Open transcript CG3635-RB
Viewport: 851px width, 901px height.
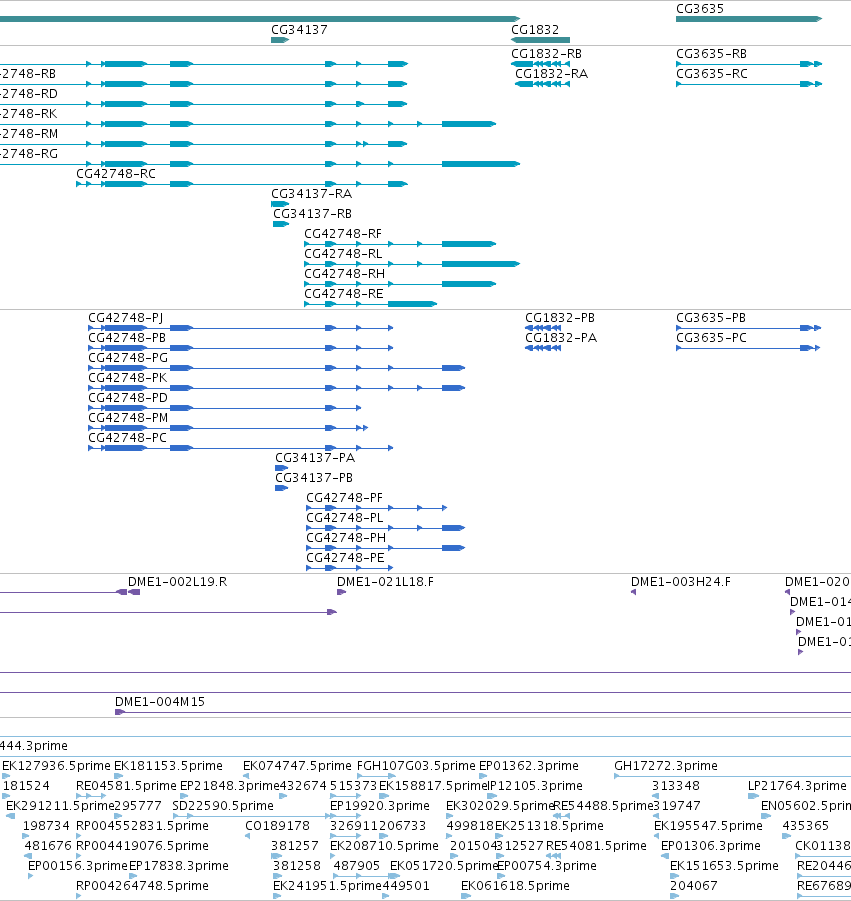(711, 53)
